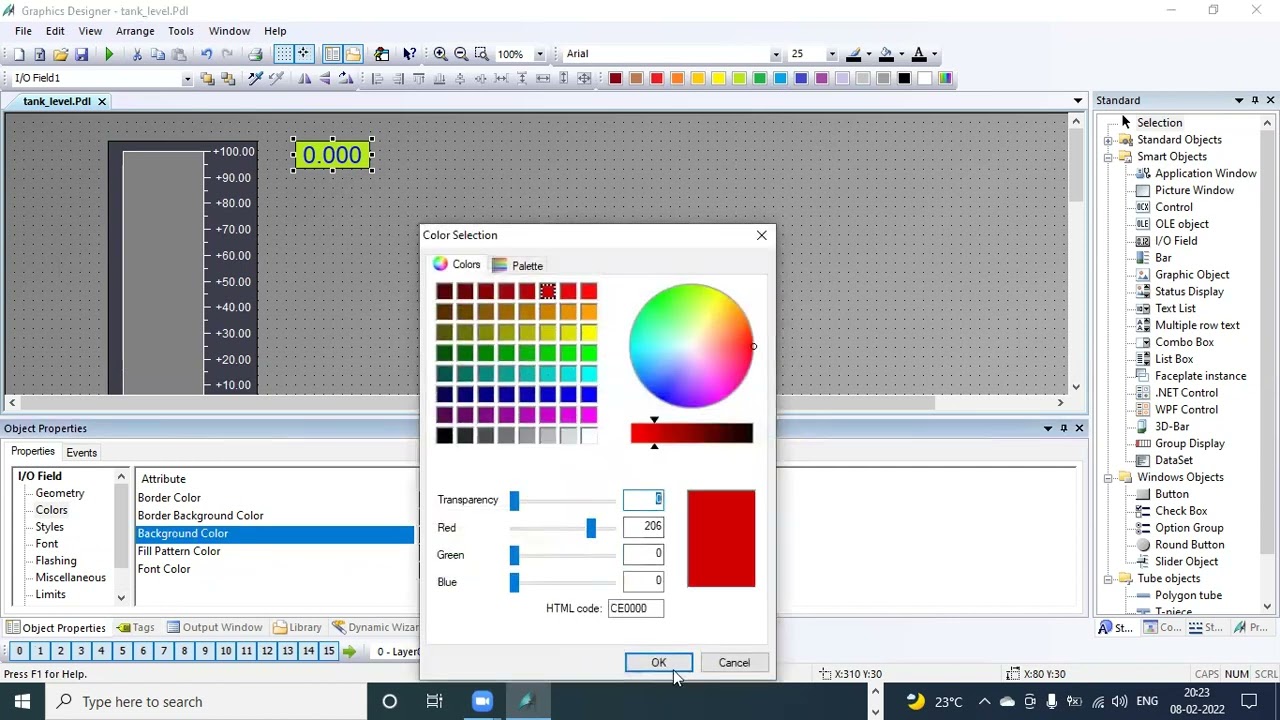Toggle layer 5 visibility button

tap(122, 652)
